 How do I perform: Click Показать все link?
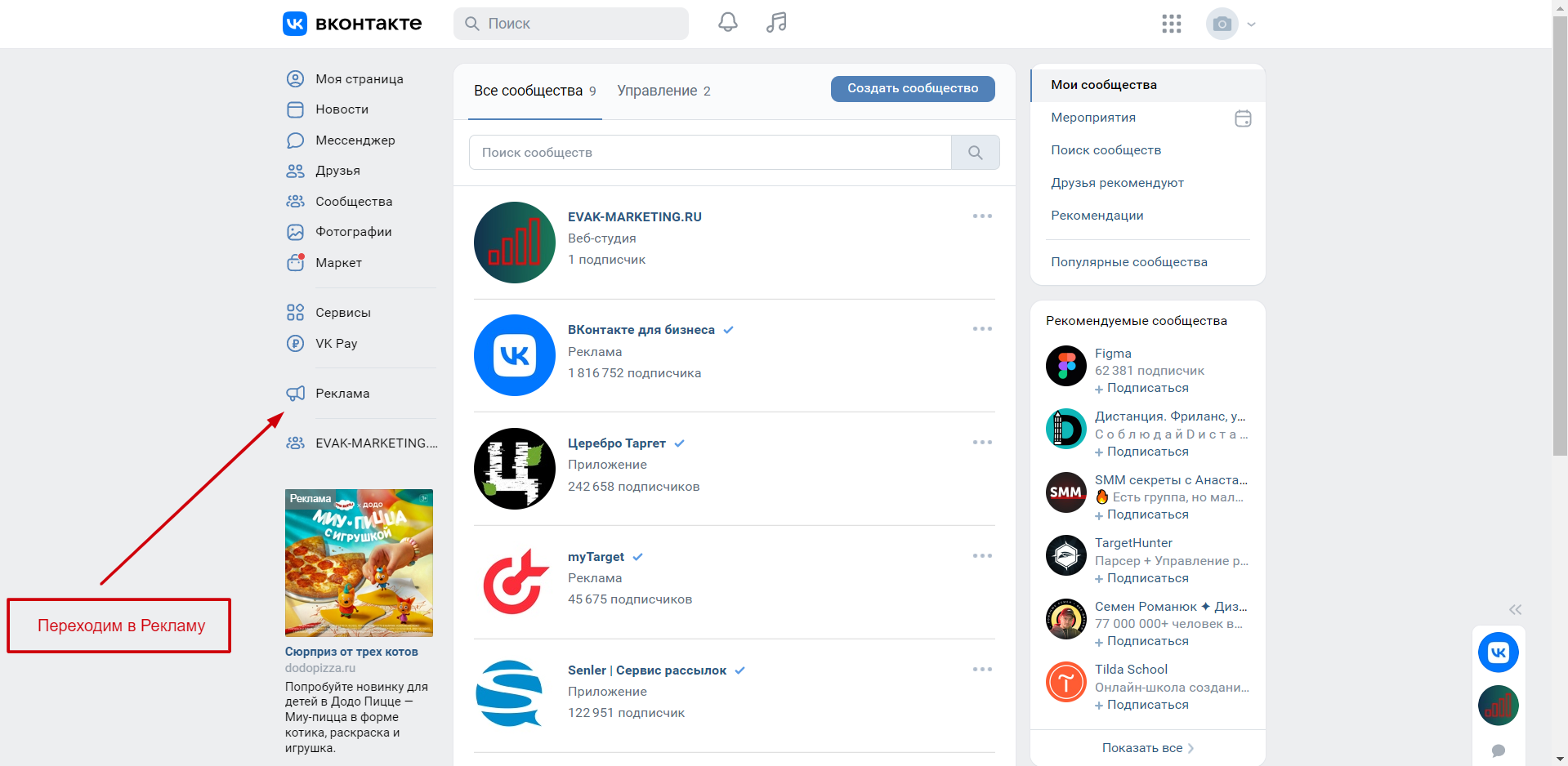pyautogui.click(x=1148, y=748)
